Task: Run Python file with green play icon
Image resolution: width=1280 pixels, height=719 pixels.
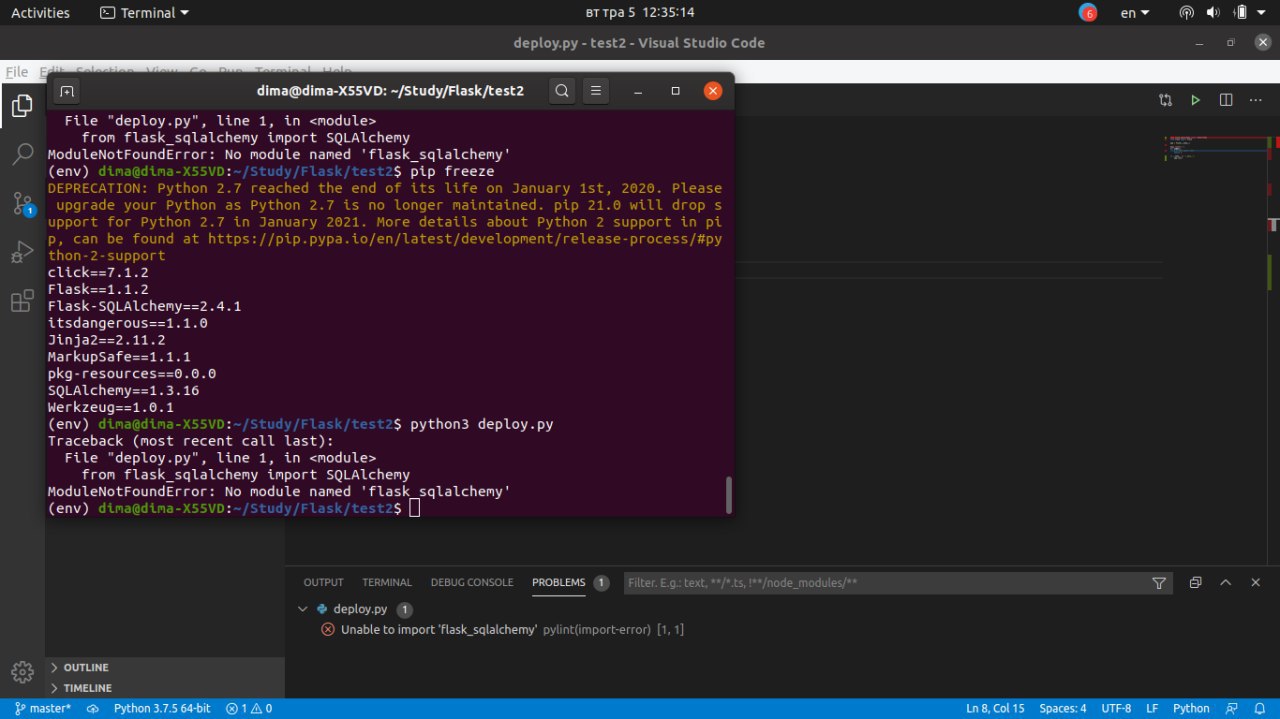Action: click(1195, 100)
